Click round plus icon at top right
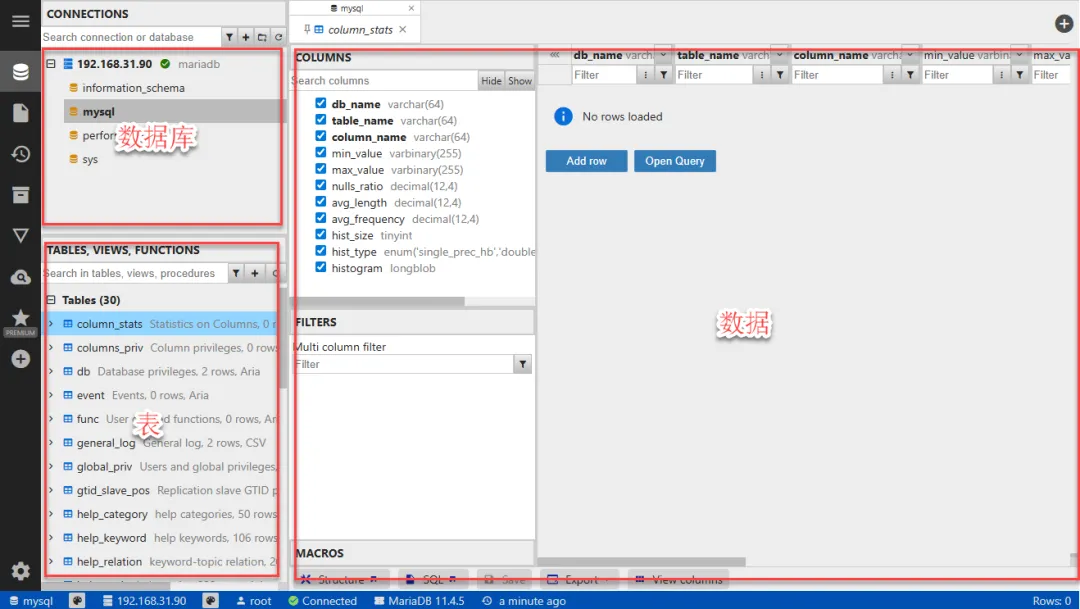Viewport: 1080px width, 609px height. (1063, 23)
